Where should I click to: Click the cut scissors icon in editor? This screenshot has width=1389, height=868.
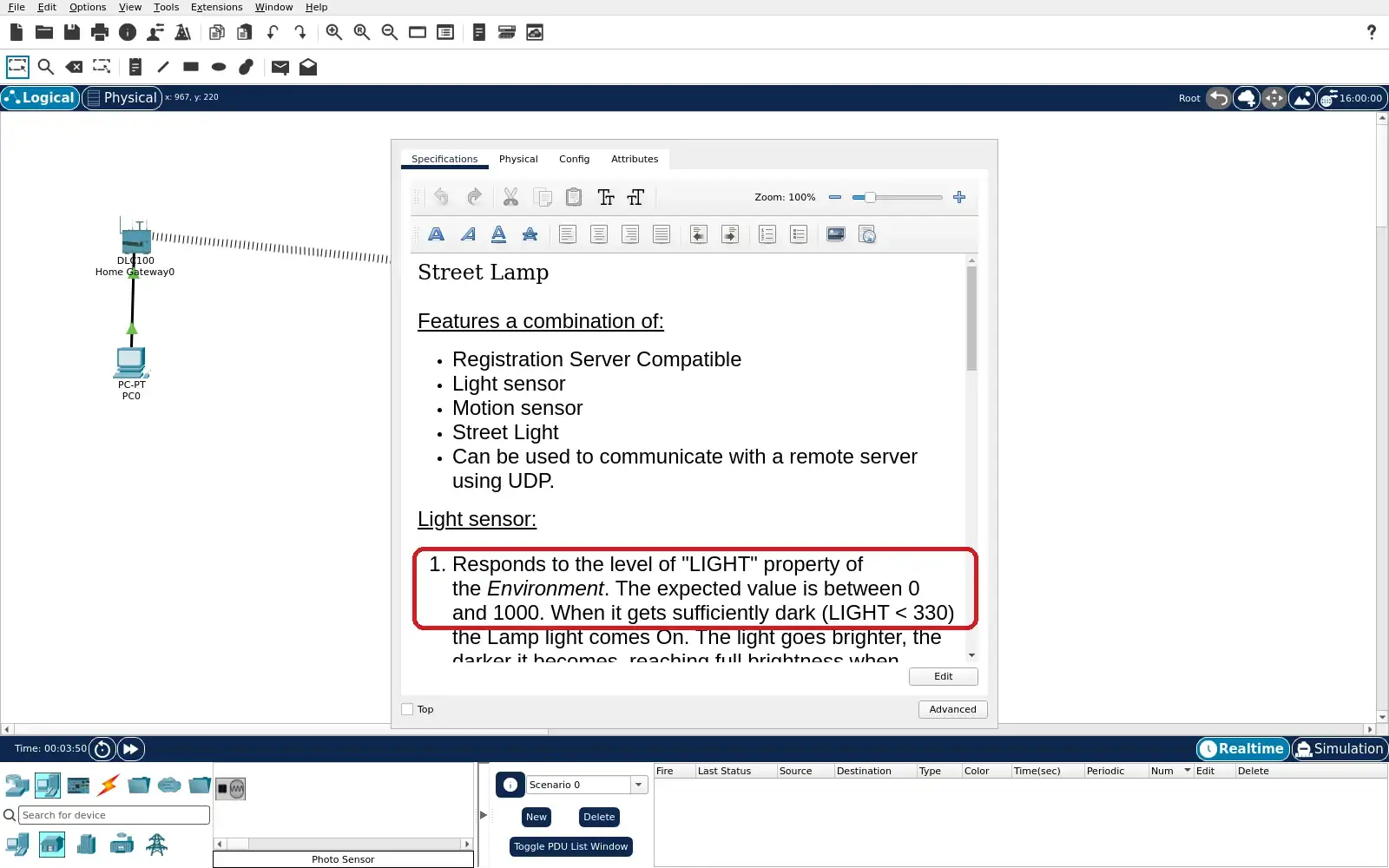(510, 197)
